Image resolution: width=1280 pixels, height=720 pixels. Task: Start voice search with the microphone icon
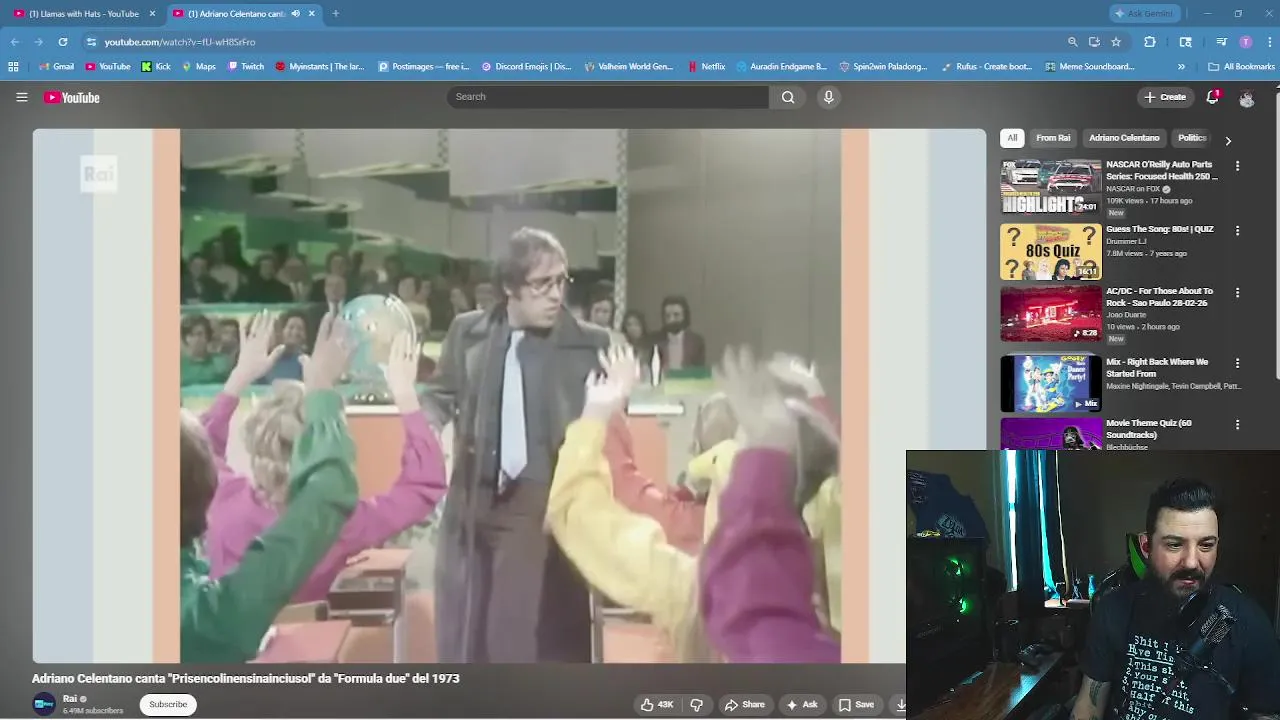[x=828, y=97]
